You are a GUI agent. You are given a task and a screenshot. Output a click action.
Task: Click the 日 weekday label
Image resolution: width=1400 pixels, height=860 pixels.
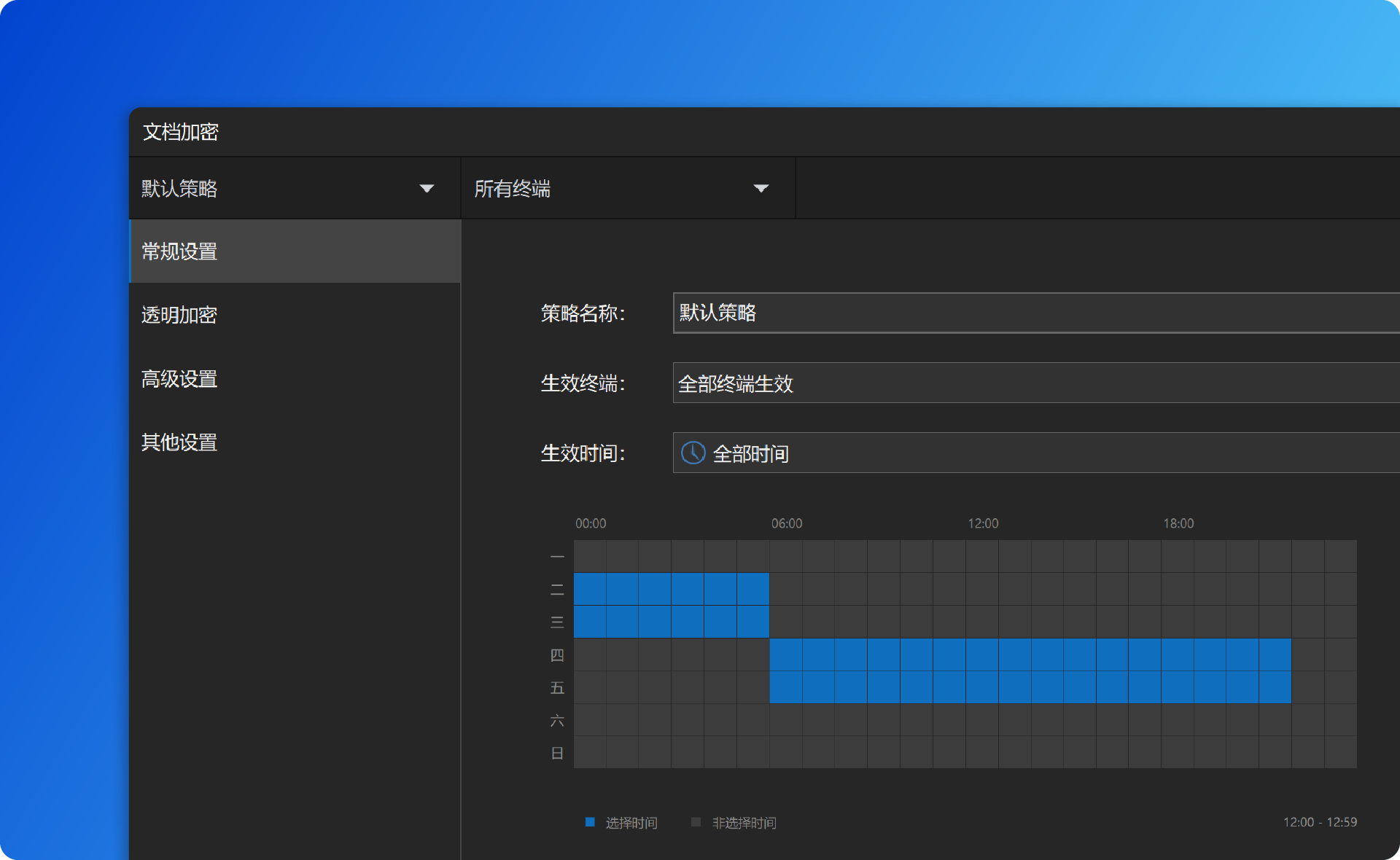pos(557,753)
